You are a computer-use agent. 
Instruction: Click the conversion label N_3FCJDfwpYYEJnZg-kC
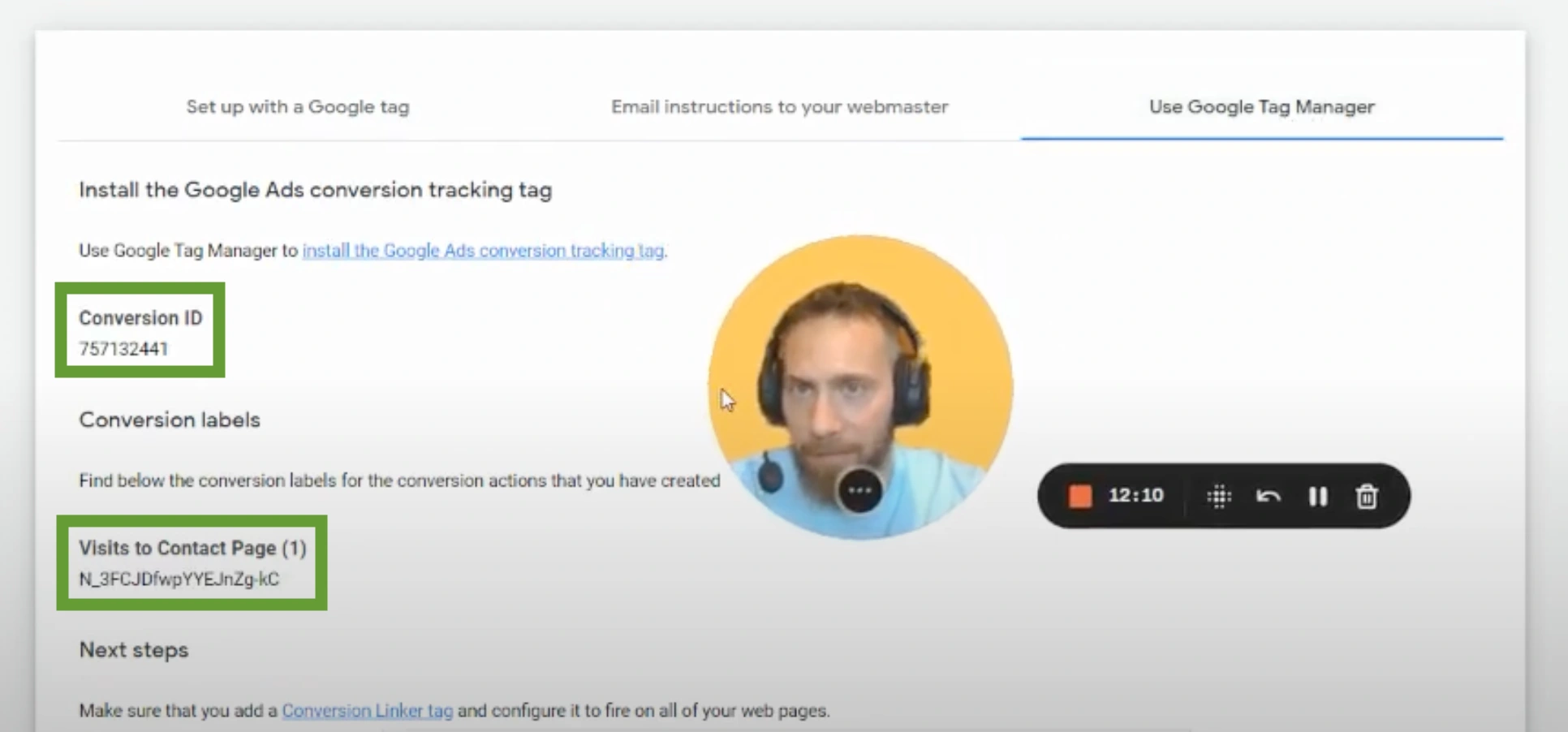[179, 579]
